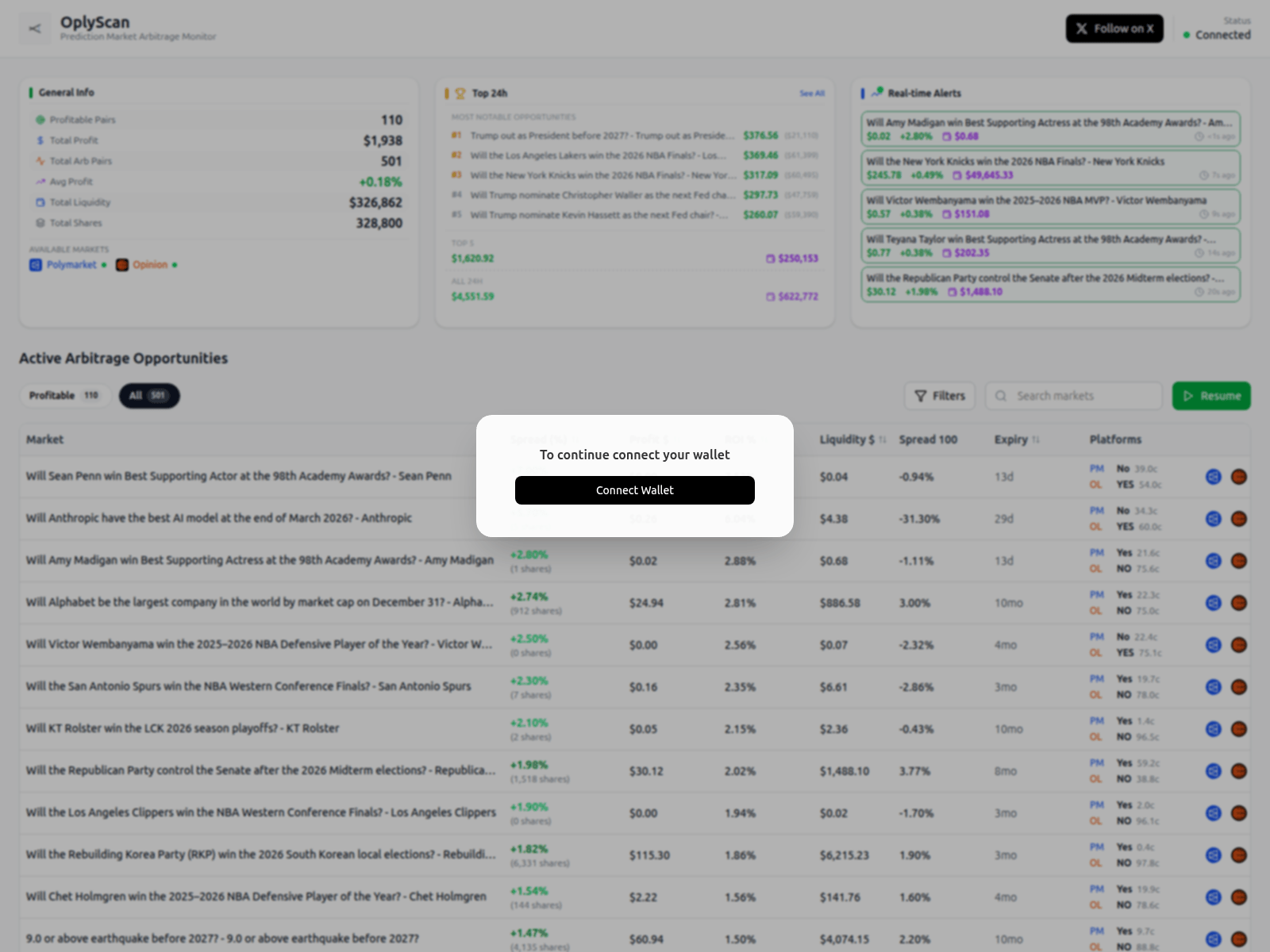Open the Wembanyama MVP real-time alert card
This screenshot has width=1270, height=952.
pyautogui.click(x=1051, y=207)
